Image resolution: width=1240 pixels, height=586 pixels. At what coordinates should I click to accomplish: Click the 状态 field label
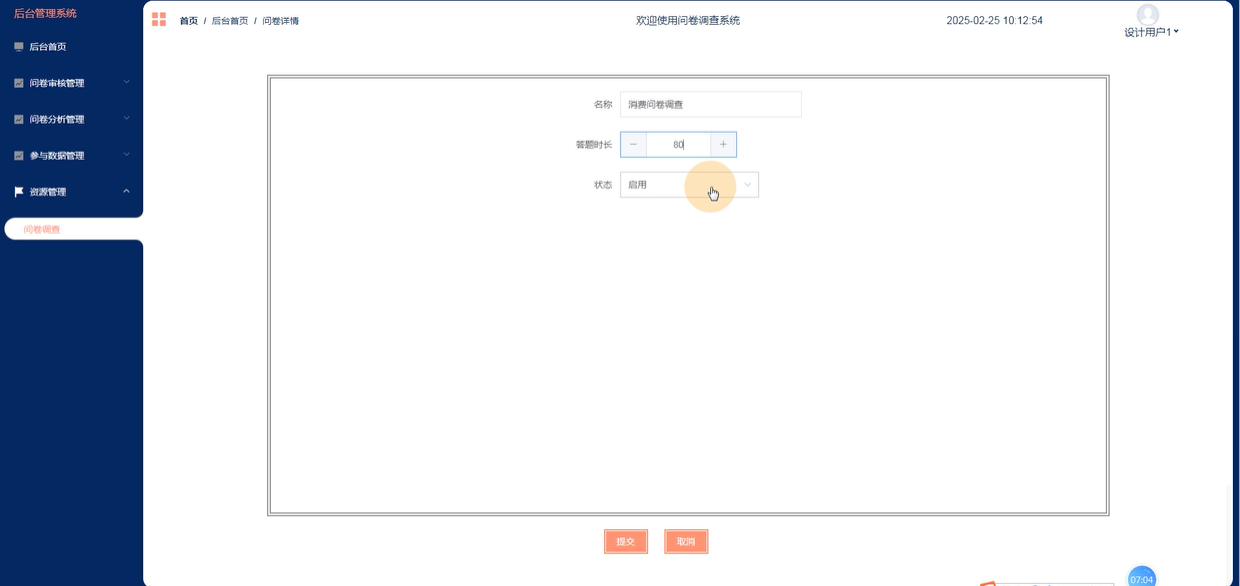(603, 185)
